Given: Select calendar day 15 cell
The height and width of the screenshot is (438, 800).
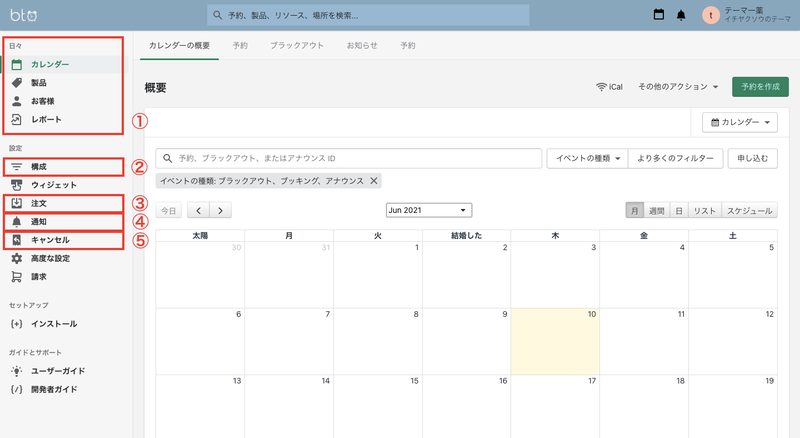Looking at the screenshot, I should tap(378, 406).
